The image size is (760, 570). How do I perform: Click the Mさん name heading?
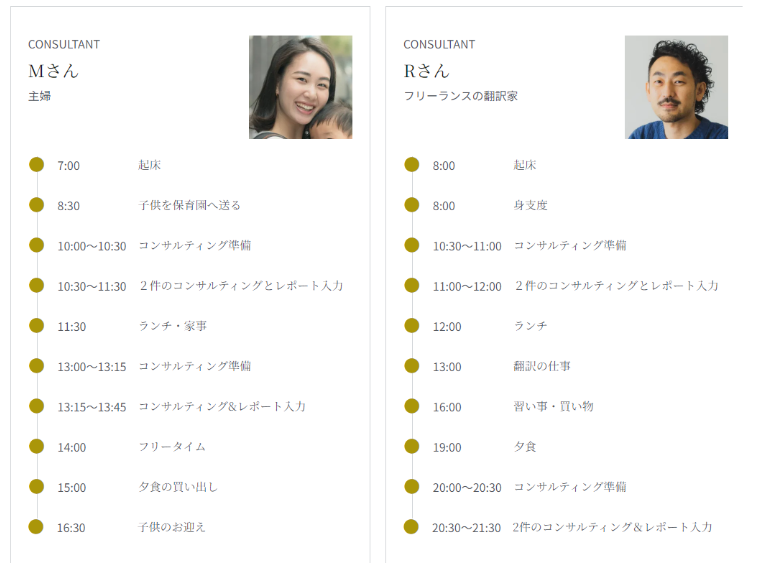click(x=53, y=71)
